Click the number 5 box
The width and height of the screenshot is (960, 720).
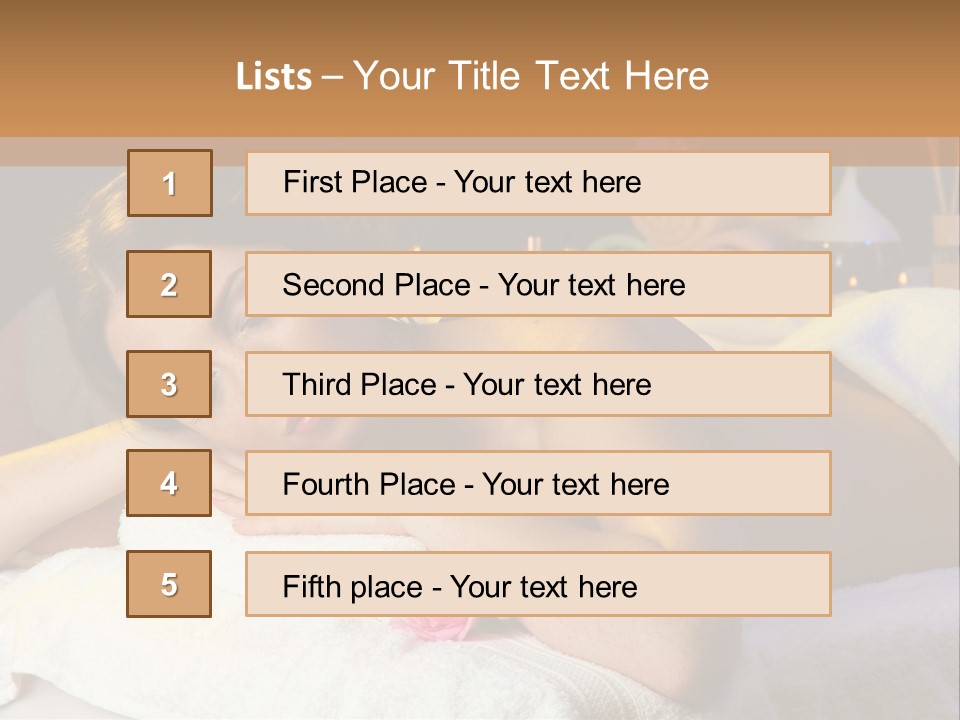[x=169, y=583]
